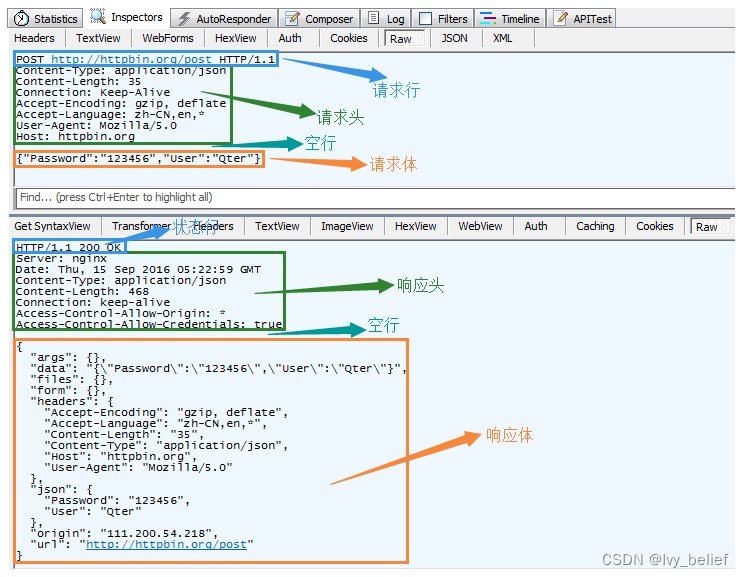Open the WebForms request tab
This screenshot has width=744, height=577.
(168, 38)
